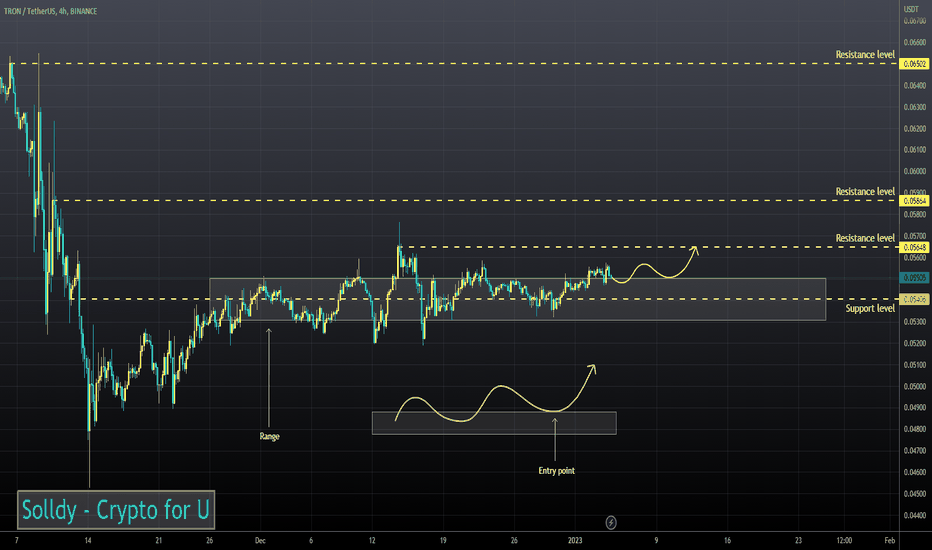Screen dimensions: 932x550
Task: Click the USDT currency label on the price axis
Action: tap(911, 9)
